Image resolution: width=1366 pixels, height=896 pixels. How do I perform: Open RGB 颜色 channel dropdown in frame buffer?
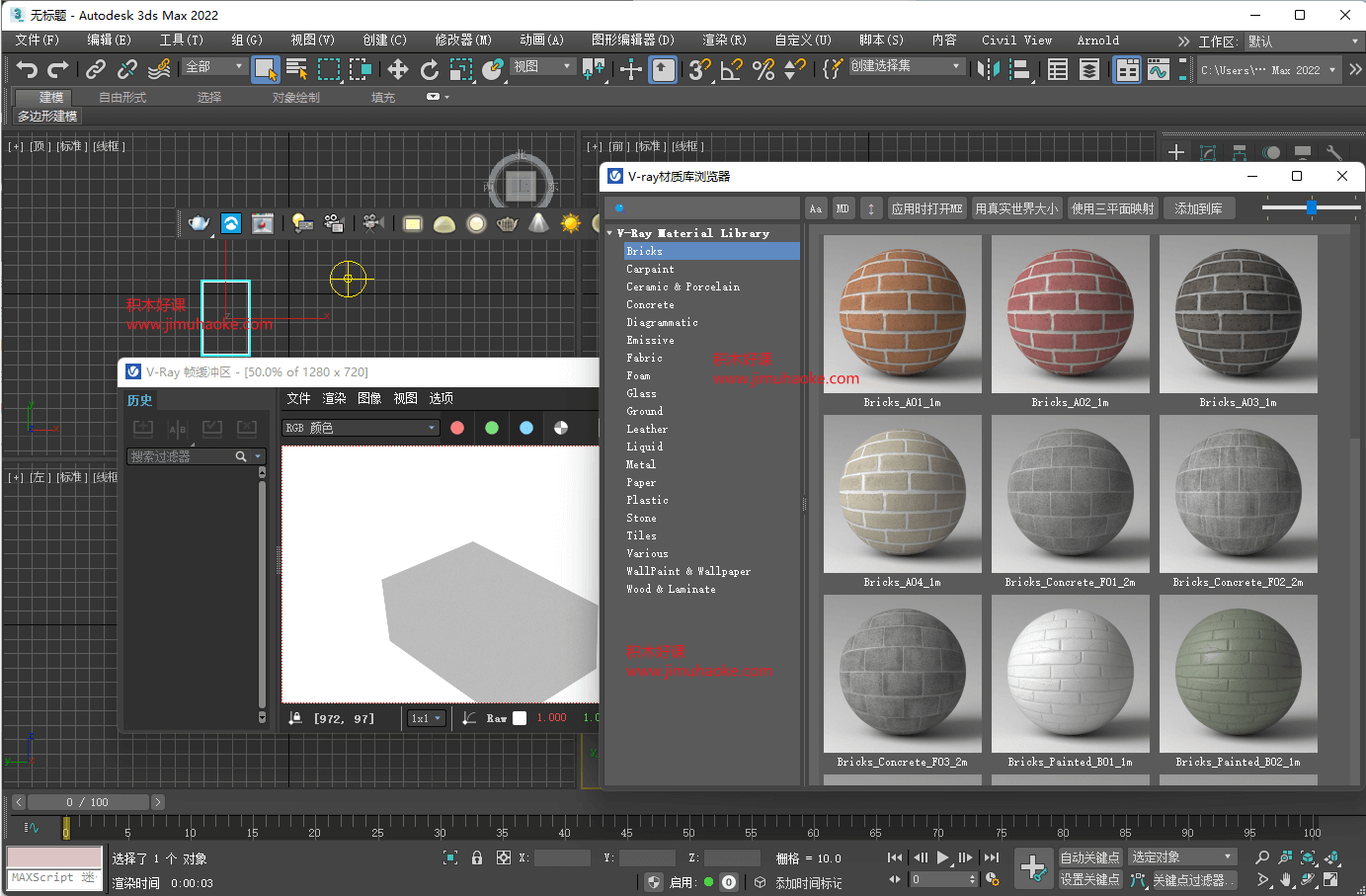point(360,428)
